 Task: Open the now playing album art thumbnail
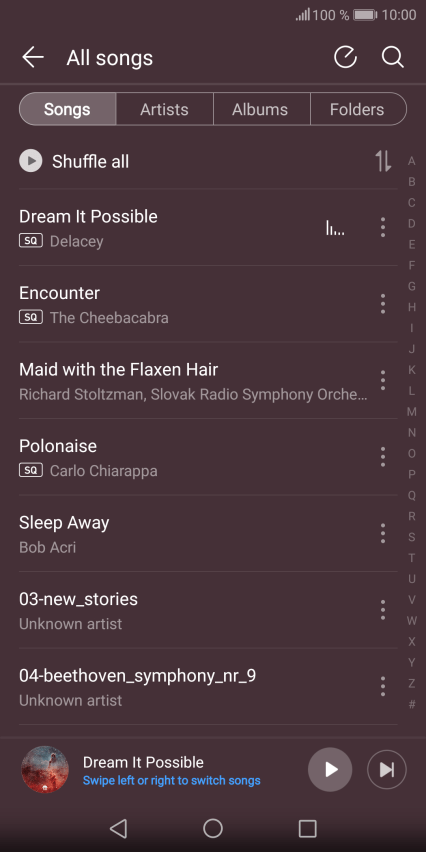point(45,769)
